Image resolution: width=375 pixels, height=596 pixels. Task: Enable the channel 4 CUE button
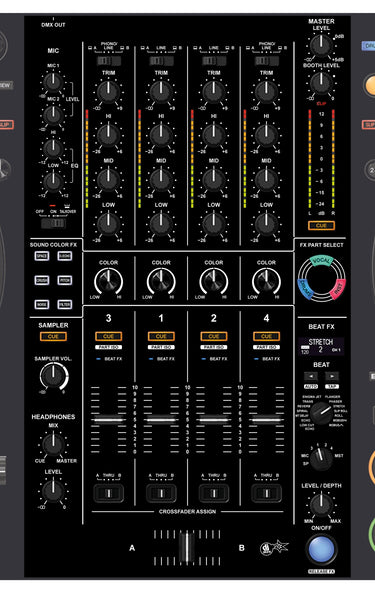pyautogui.click(x=266, y=336)
